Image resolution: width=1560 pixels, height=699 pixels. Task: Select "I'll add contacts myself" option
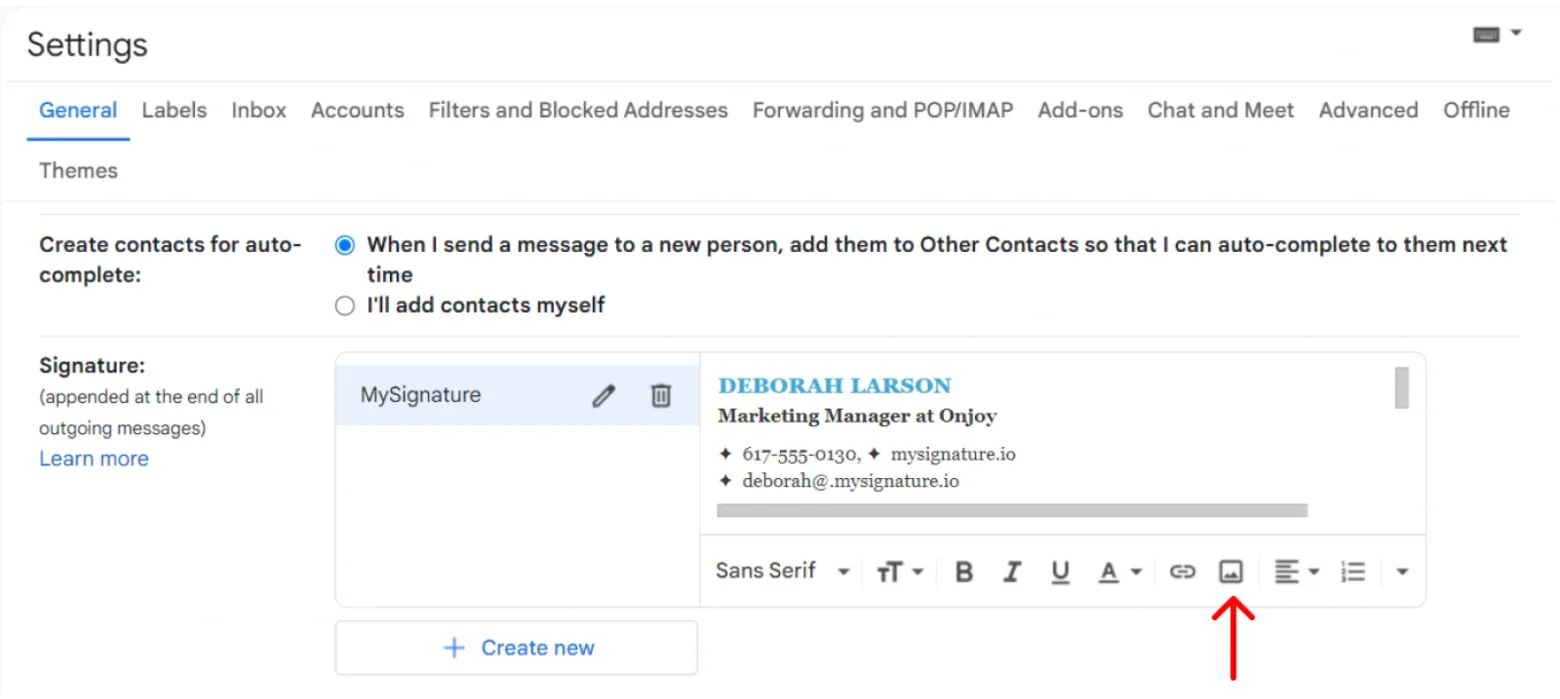click(x=345, y=306)
